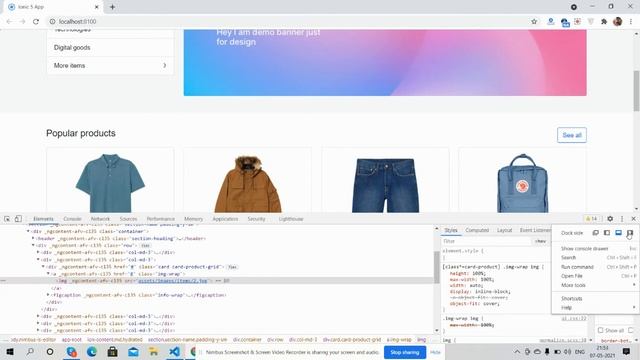Click the demo banner gradient image
Screen dimensions: 640x360
pos(385,62)
